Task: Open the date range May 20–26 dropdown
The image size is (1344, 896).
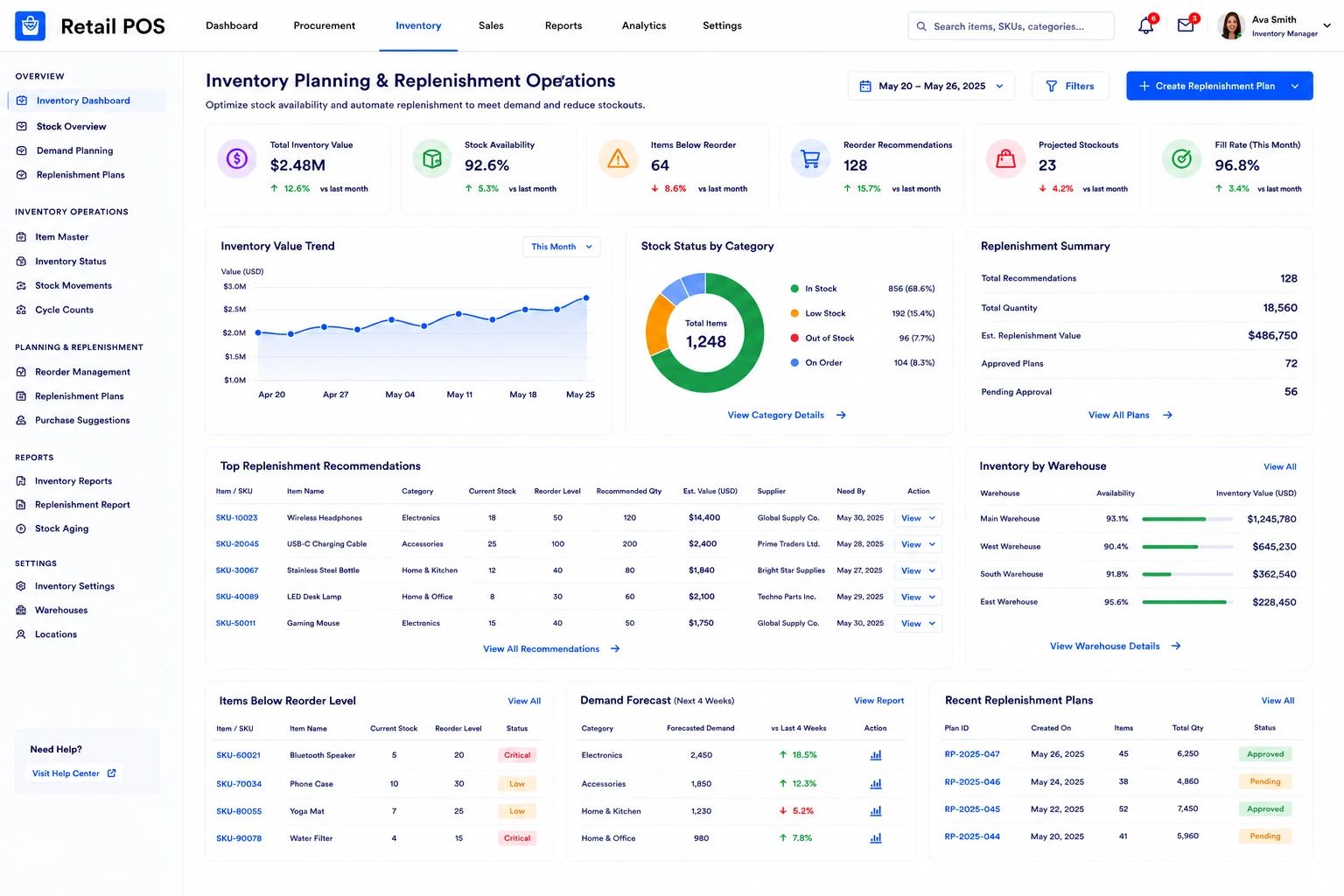Action: pyautogui.click(x=932, y=86)
